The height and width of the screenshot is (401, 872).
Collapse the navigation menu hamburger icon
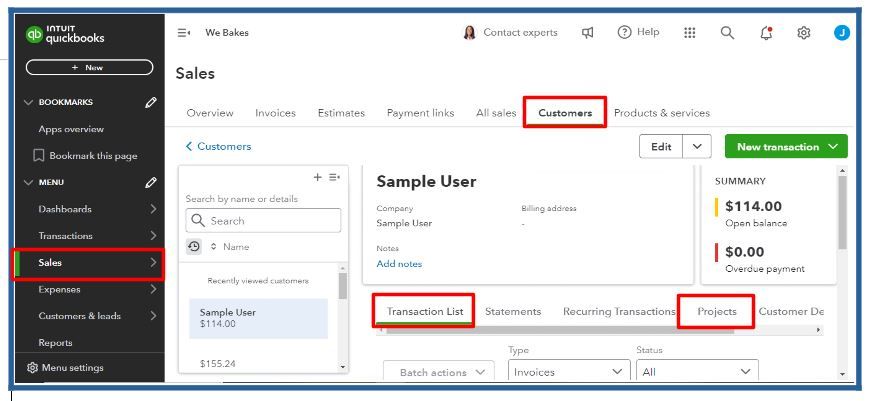184,33
